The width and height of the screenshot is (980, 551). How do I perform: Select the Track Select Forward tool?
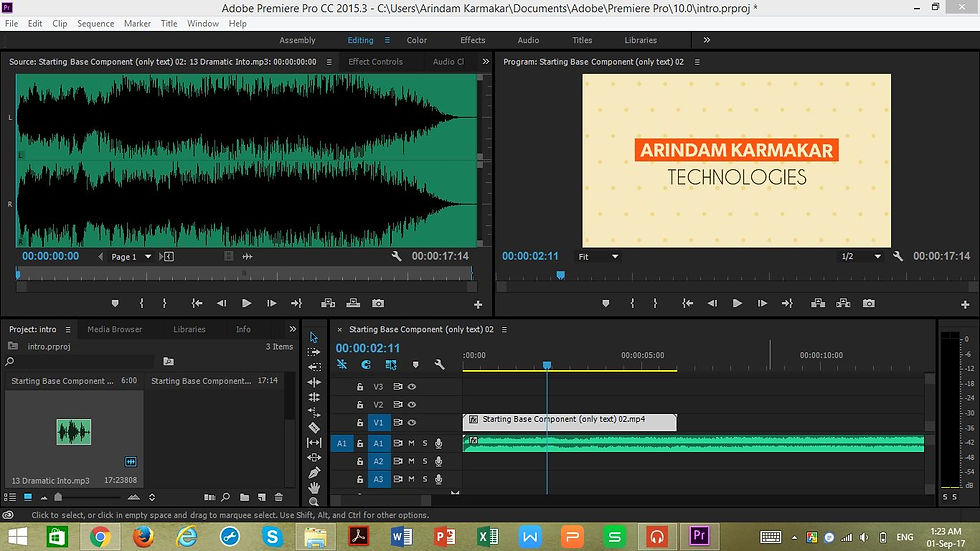click(314, 352)
